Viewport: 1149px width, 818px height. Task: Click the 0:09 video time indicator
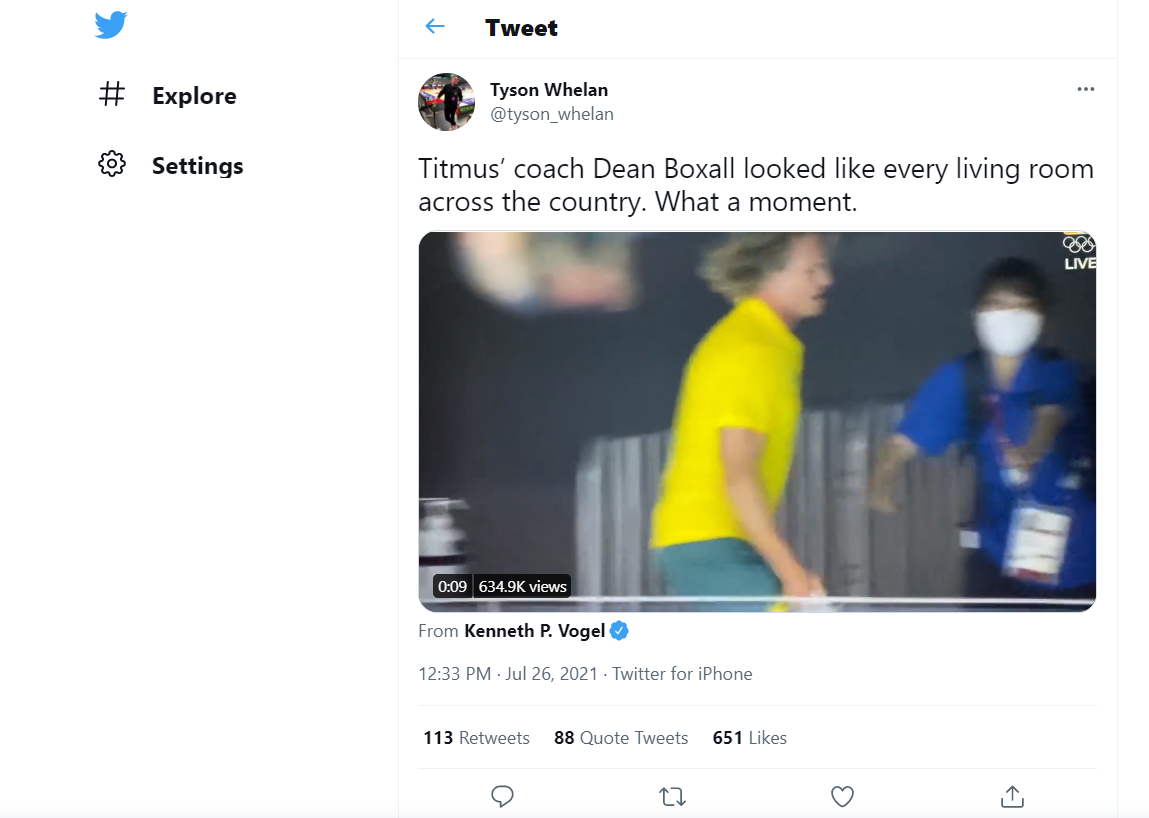[452, 586]
